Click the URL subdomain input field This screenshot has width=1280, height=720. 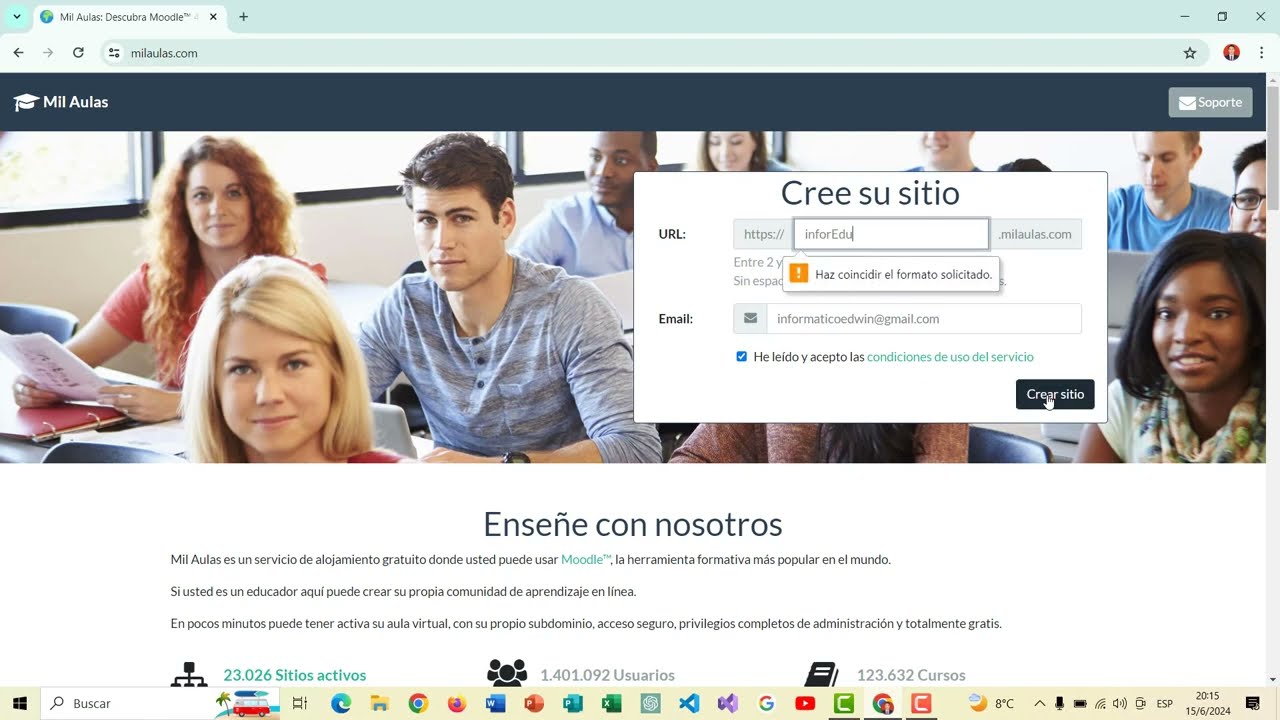[x=891, y=234]
